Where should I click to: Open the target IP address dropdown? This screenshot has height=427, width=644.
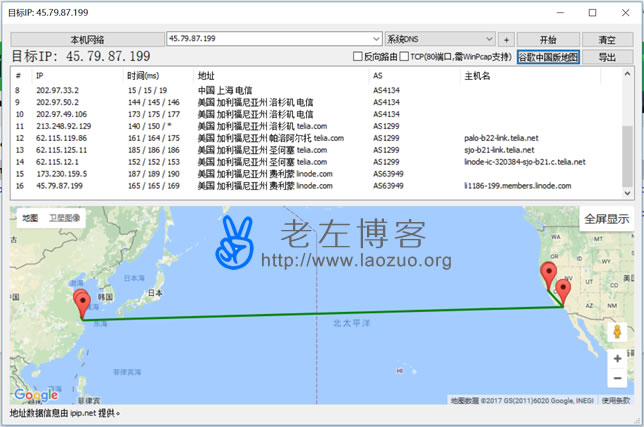click(x=376, y=39)
